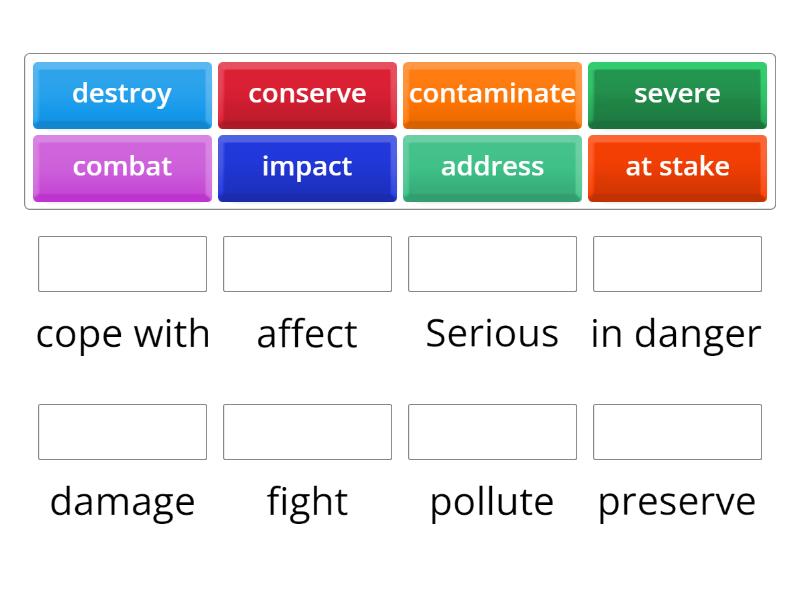Click the answer box above 'Serious'
This screenshot has width=800, height=600.
click(x=492, y=264)
